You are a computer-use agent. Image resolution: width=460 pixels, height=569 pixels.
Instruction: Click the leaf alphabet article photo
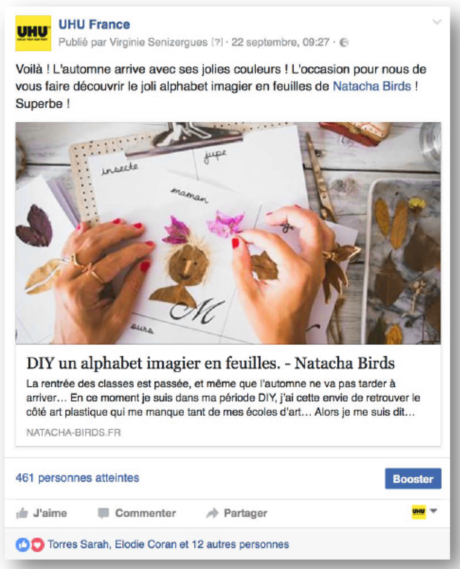[x=228, y=233]
